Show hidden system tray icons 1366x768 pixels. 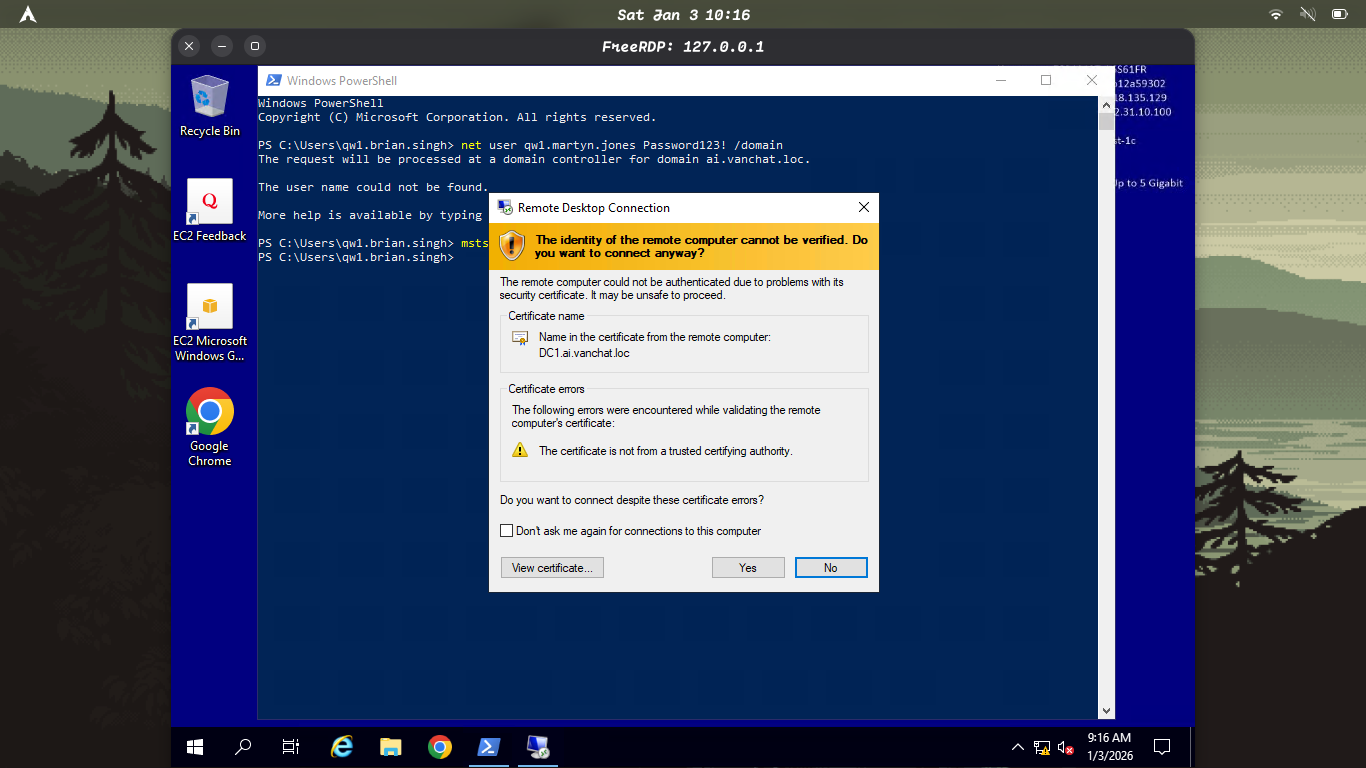coord(1018,747)
